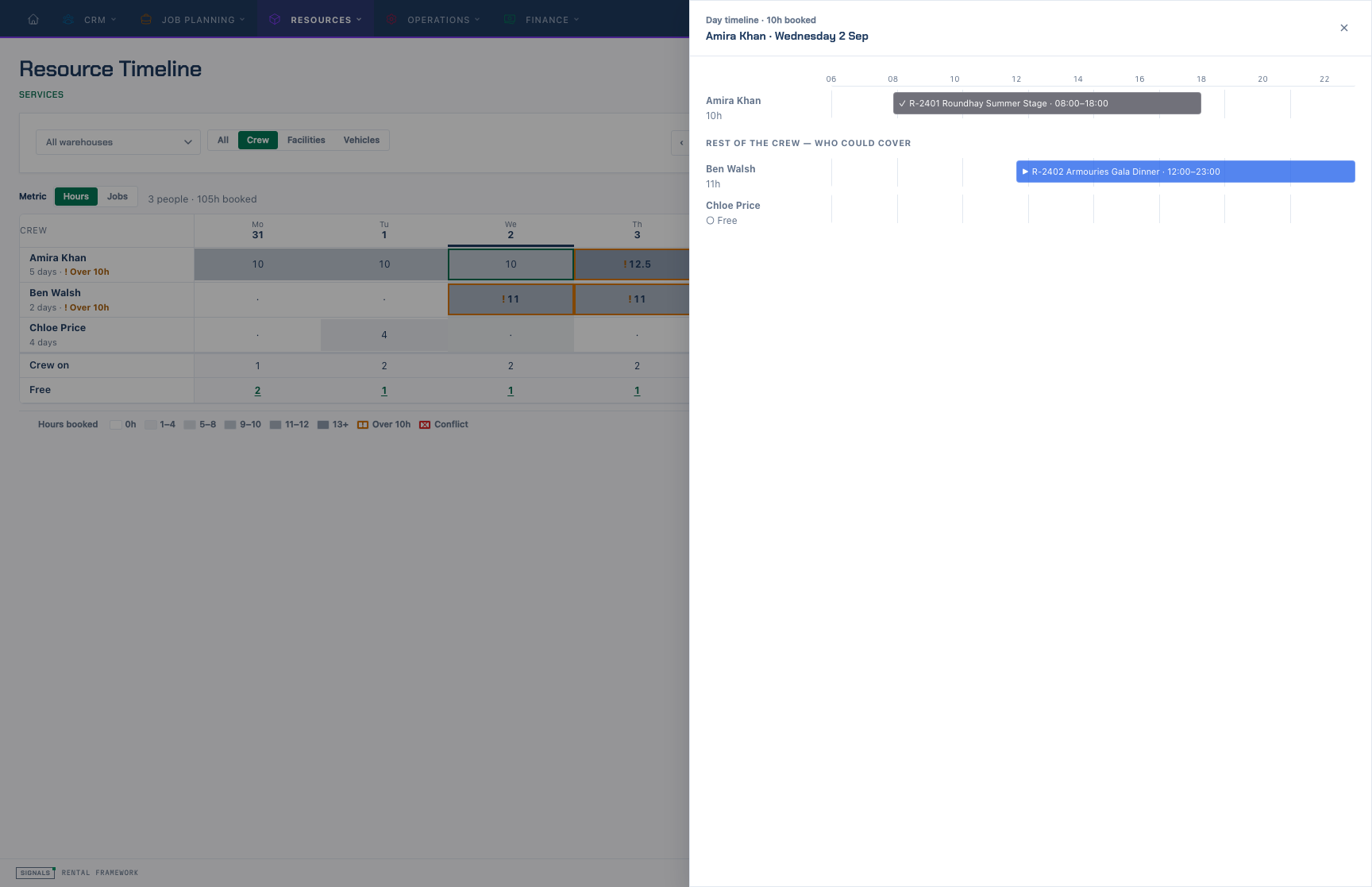The width and height of the screenshot is (1372, 887).
Task: Click the Conflict legend icon
Action: 425,425
